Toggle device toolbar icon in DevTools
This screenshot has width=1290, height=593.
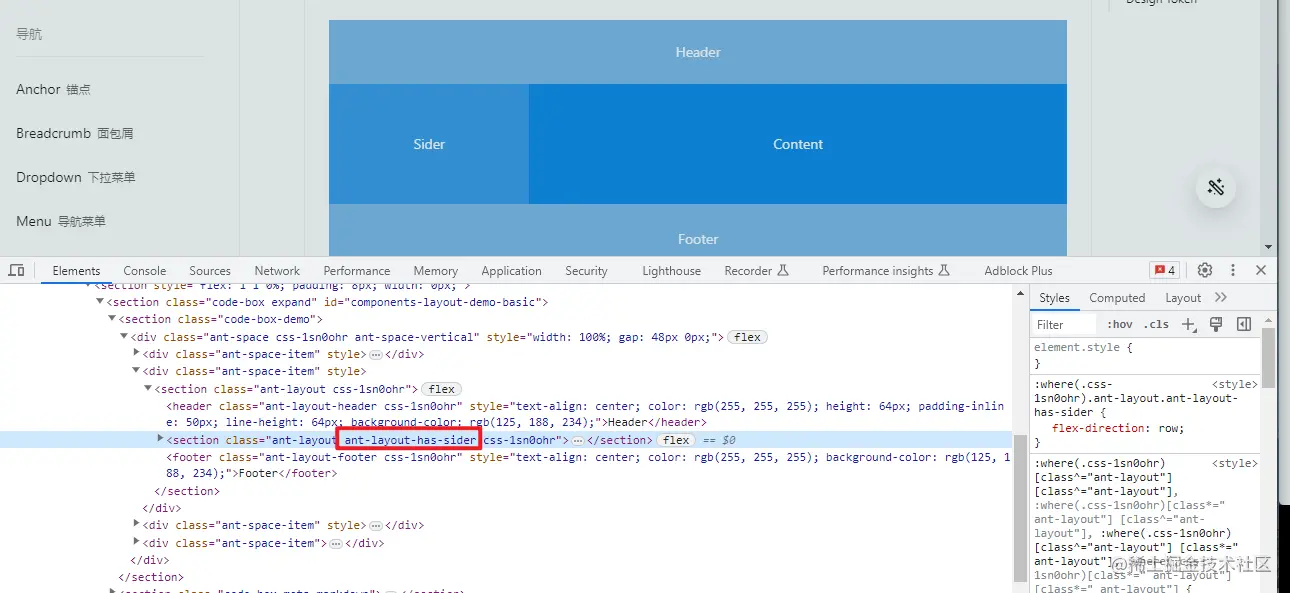tap(16, 271)
